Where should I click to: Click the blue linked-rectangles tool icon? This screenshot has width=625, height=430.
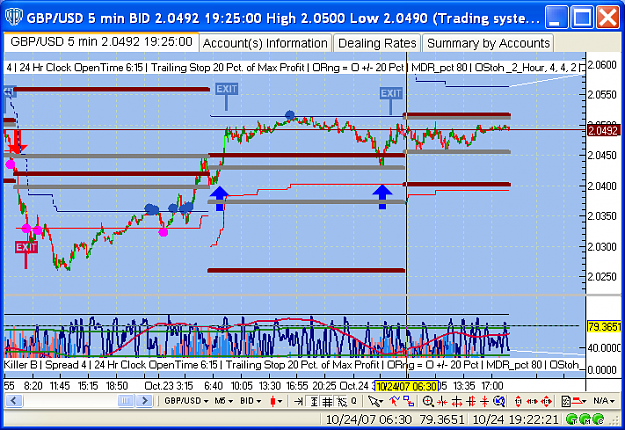[x=409, y=401]
